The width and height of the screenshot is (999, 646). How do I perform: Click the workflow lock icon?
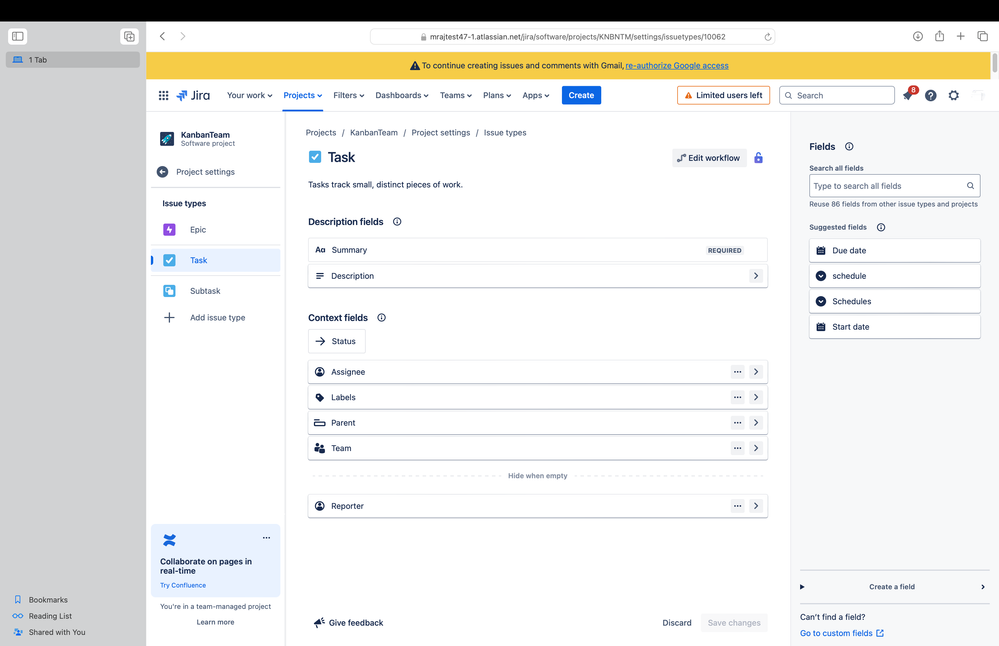[x=758, y=158]
